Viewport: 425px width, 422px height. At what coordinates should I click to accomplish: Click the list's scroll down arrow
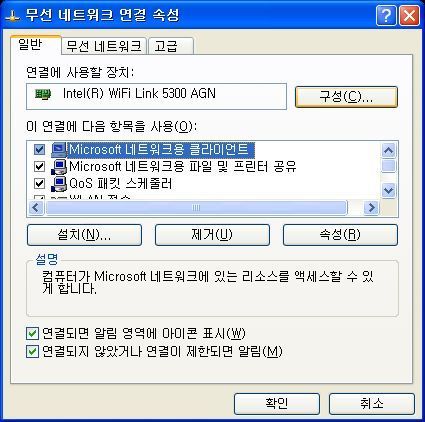pos(388,191)
